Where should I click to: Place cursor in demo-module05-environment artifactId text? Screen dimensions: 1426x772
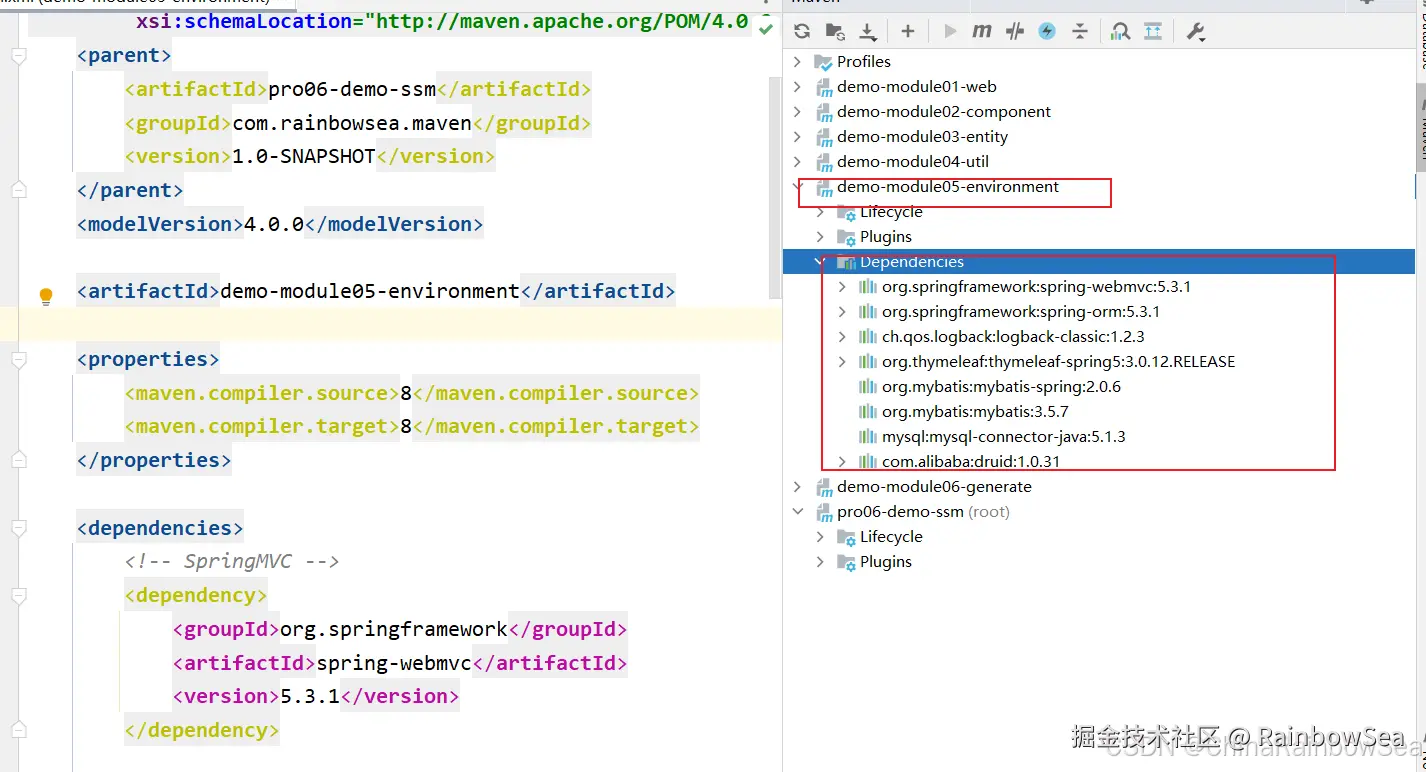click(x=370, y=292)
